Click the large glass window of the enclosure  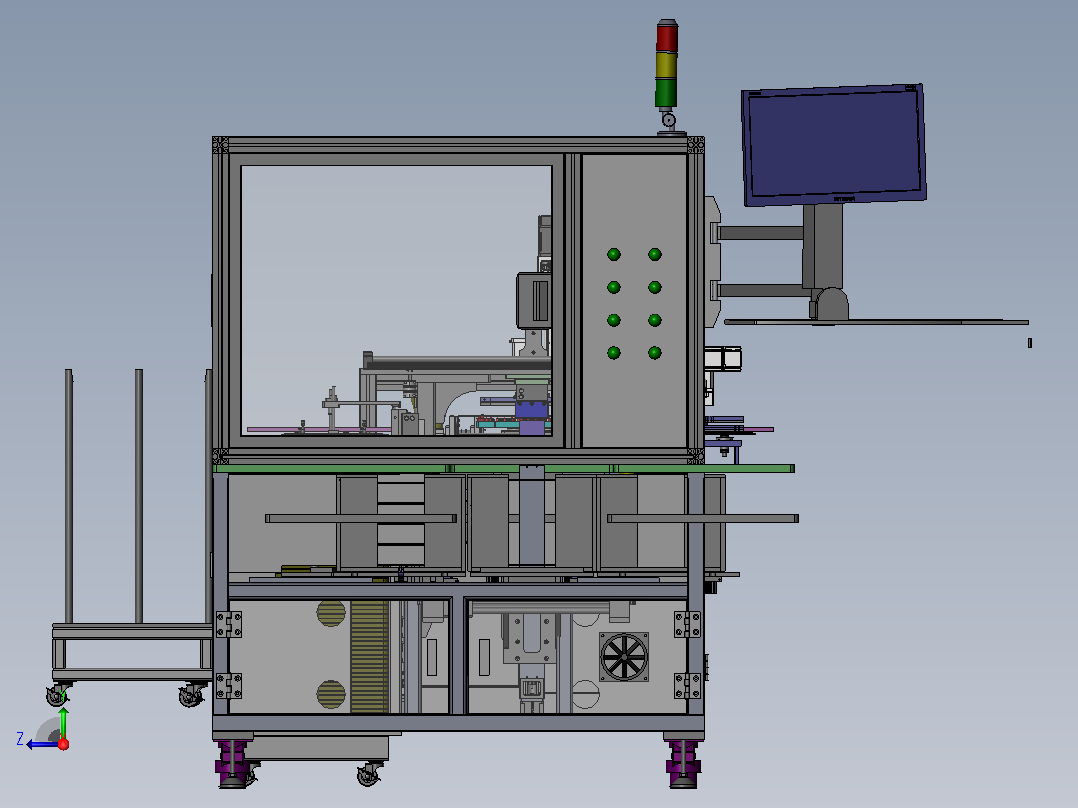397,300
